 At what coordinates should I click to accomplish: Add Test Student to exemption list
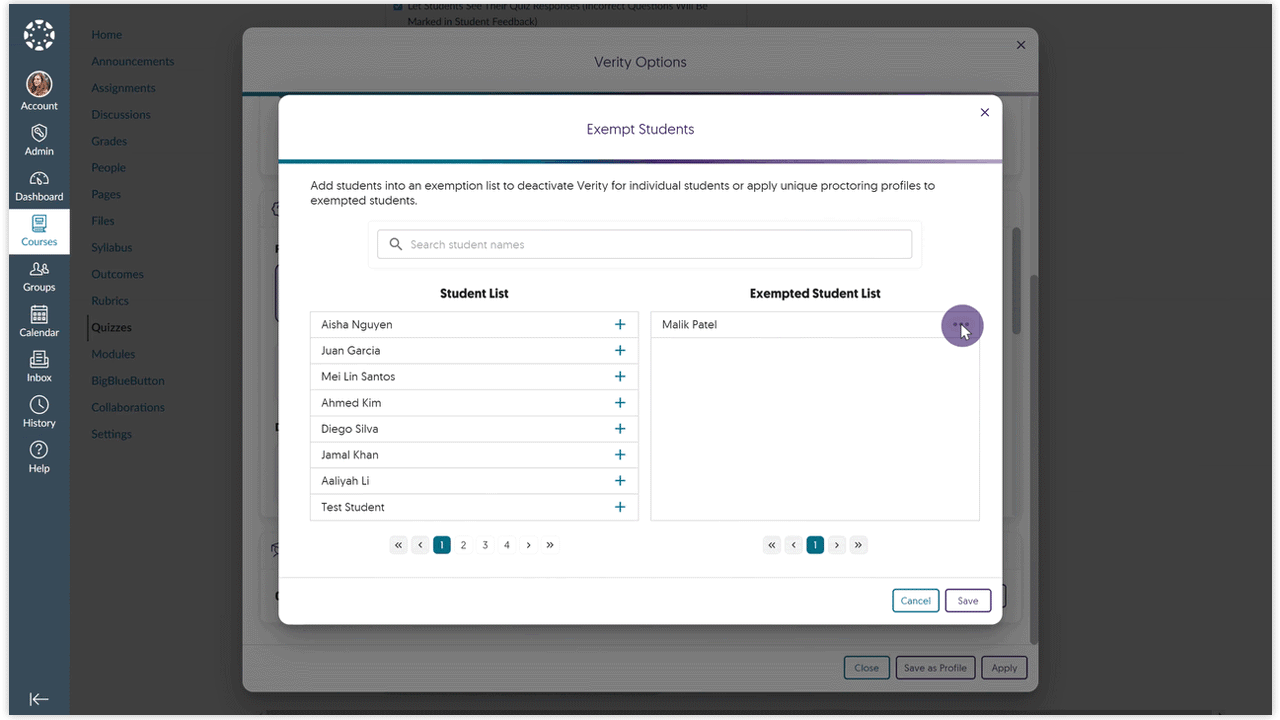pyautogui.click(x=620, y=507)
